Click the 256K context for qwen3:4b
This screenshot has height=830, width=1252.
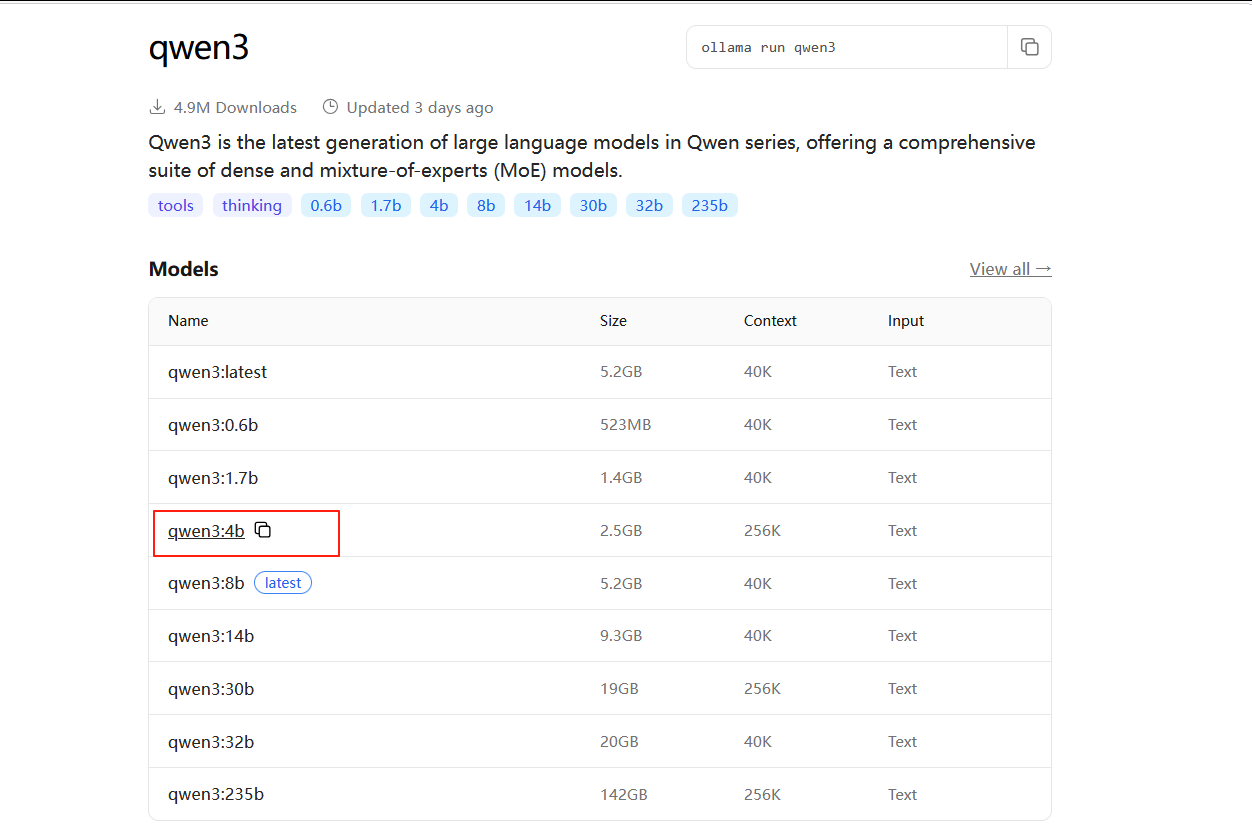click(x=762, y=531)
